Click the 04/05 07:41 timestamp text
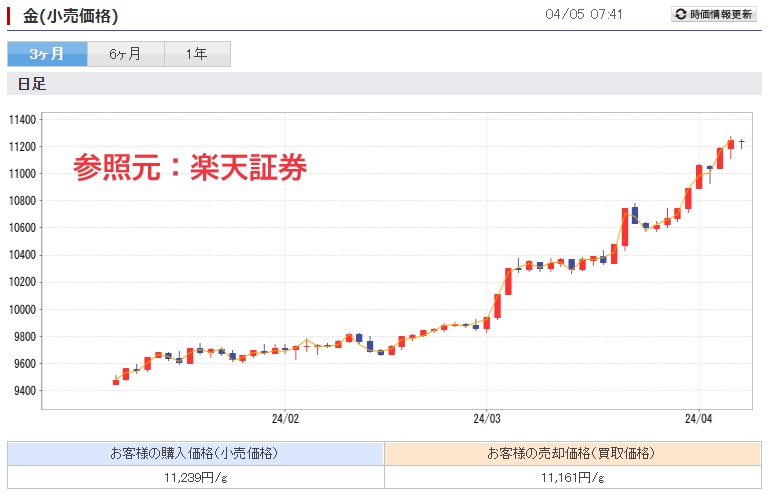Image resolution: width=775 pixels, height=504 pixels. pyautogui.click(x=583, y=14)
